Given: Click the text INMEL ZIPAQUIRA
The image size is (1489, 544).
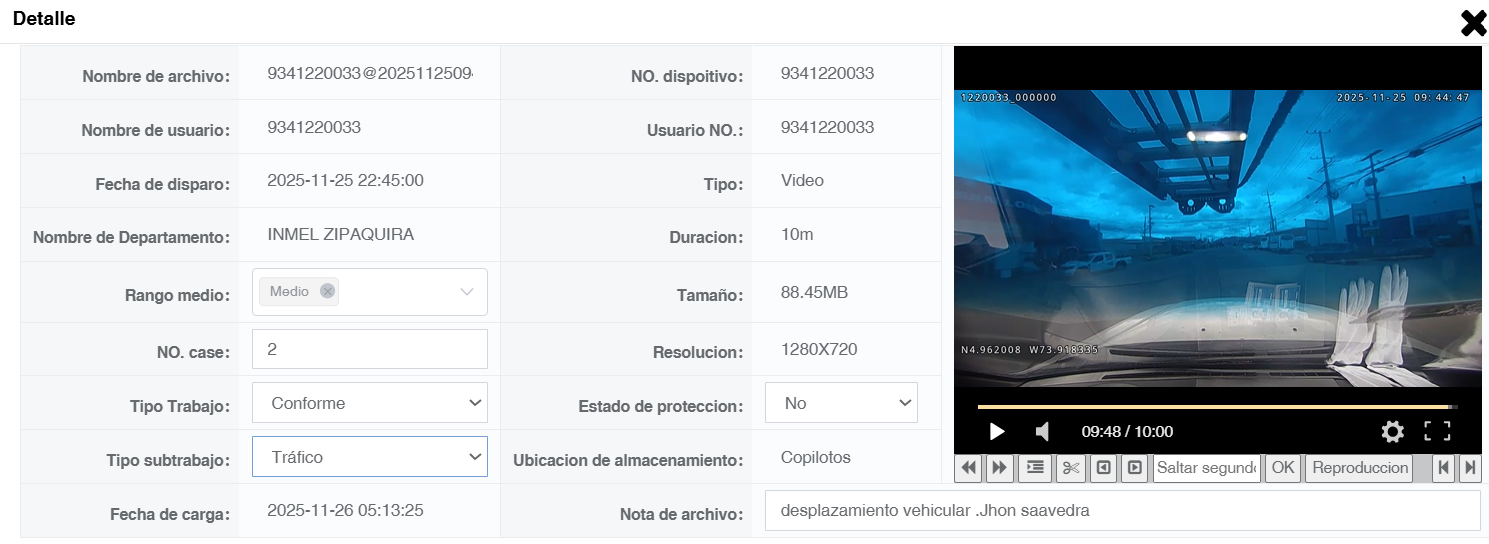Looking at the screenshot, I should click(x=340, y=235).
